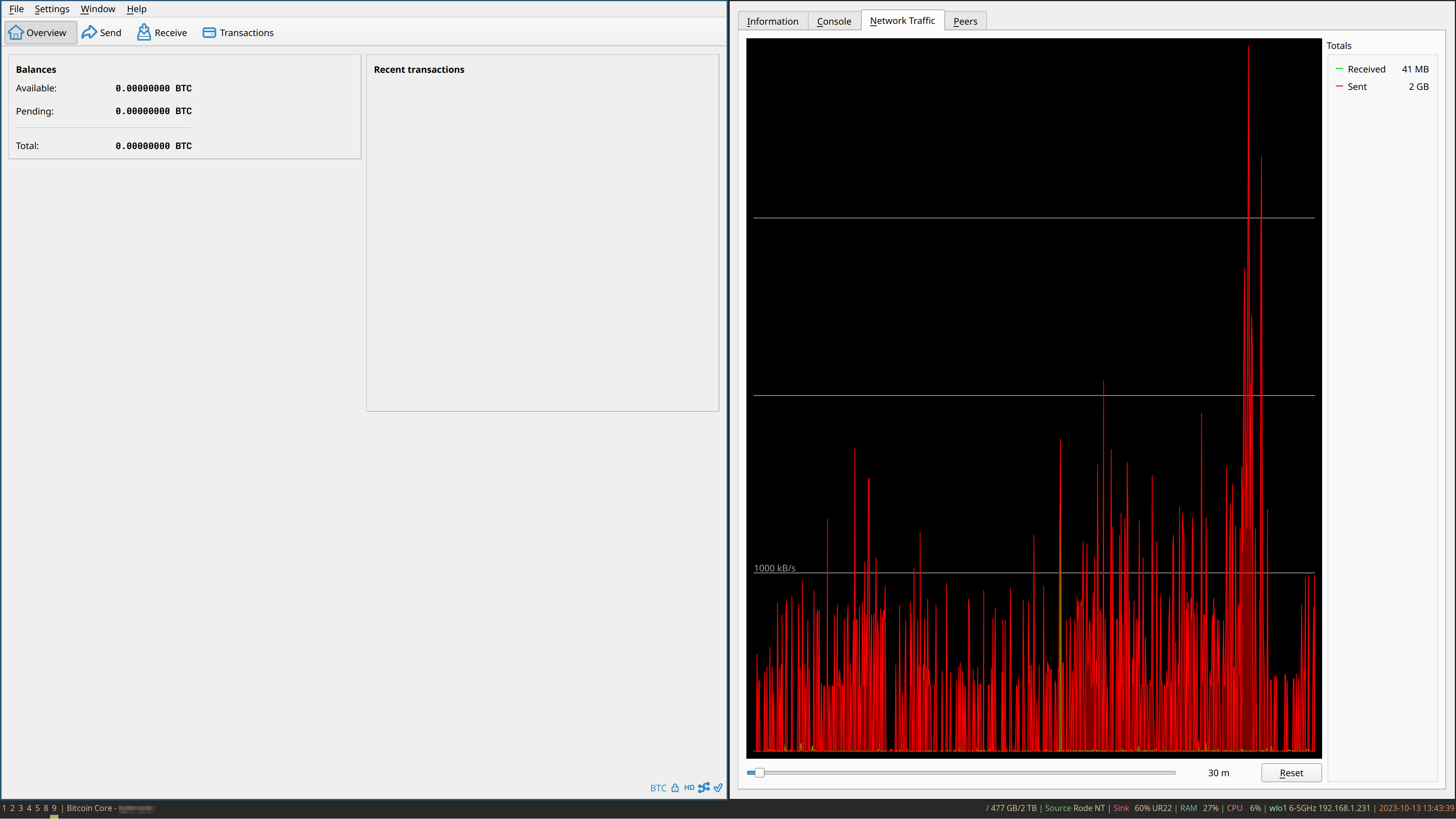Image resolution: width=1456 pixels, height=819 pixels.
Task: Click the Reset button
Action: pyautogui.click(x=1291, y=772)
